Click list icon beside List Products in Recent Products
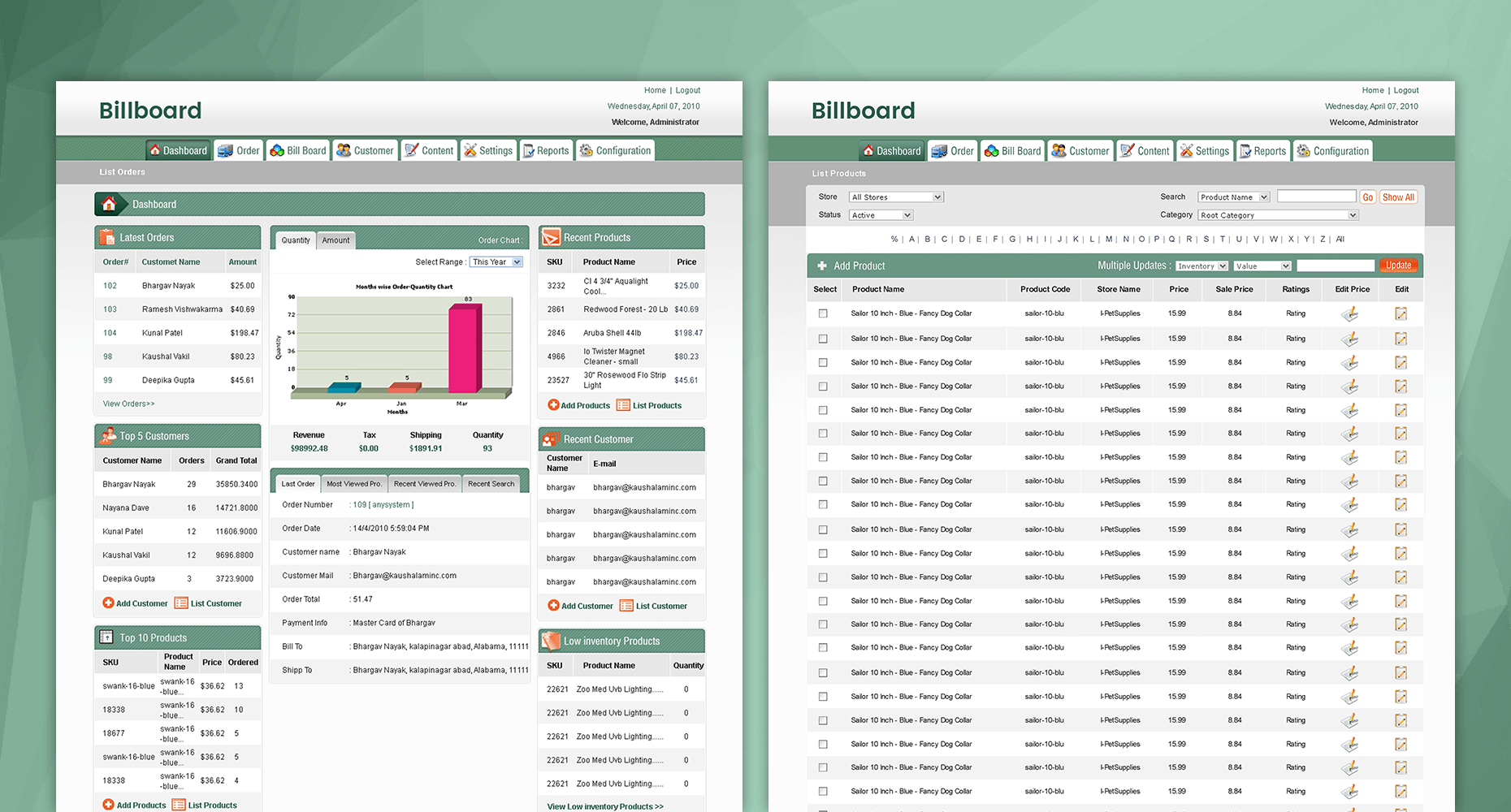 (x=623, y=405)
